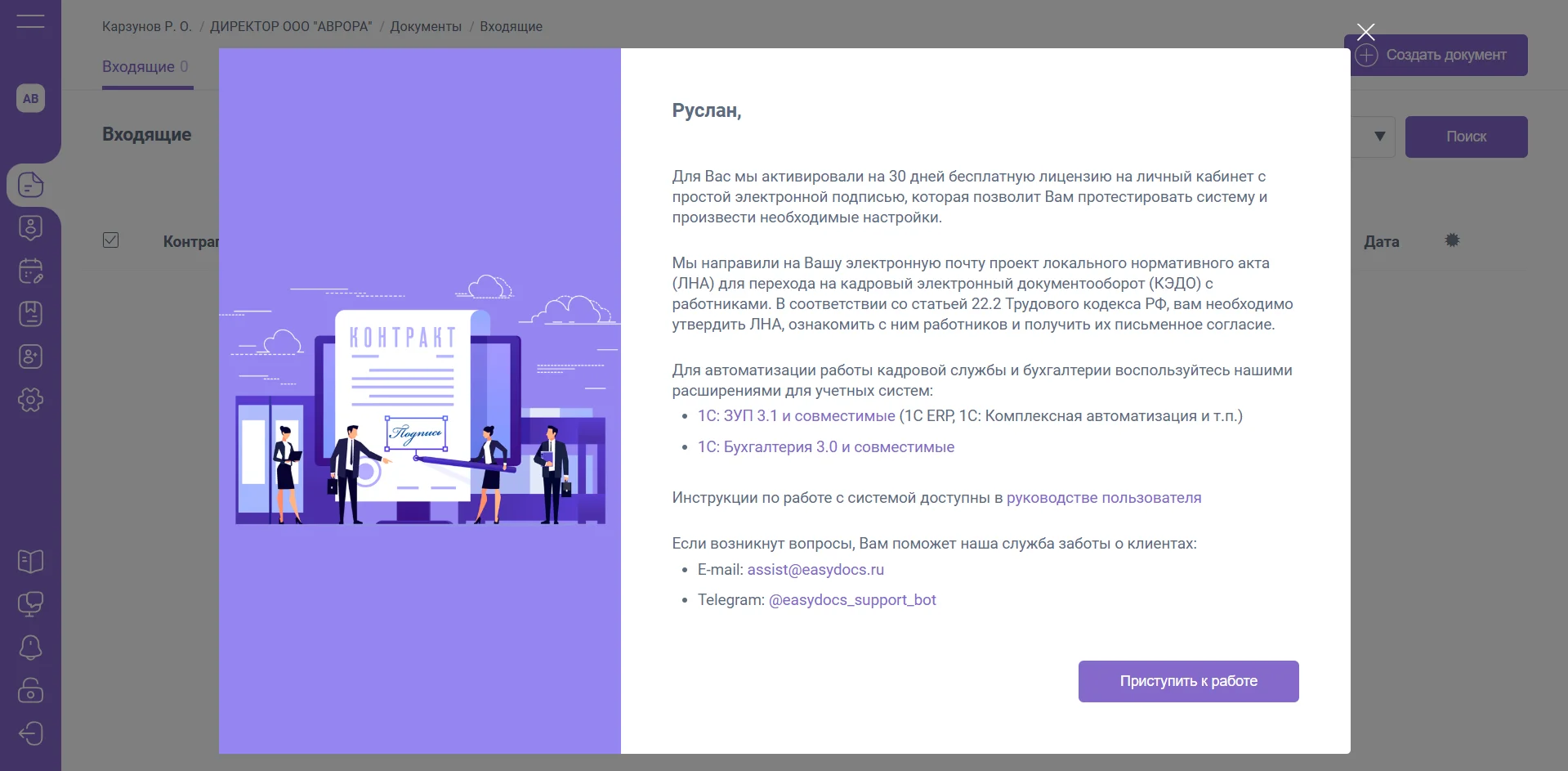Open notifications bell in the sidebar
The height and width of the screenshot is (771, 1568).
coord(30,648)
